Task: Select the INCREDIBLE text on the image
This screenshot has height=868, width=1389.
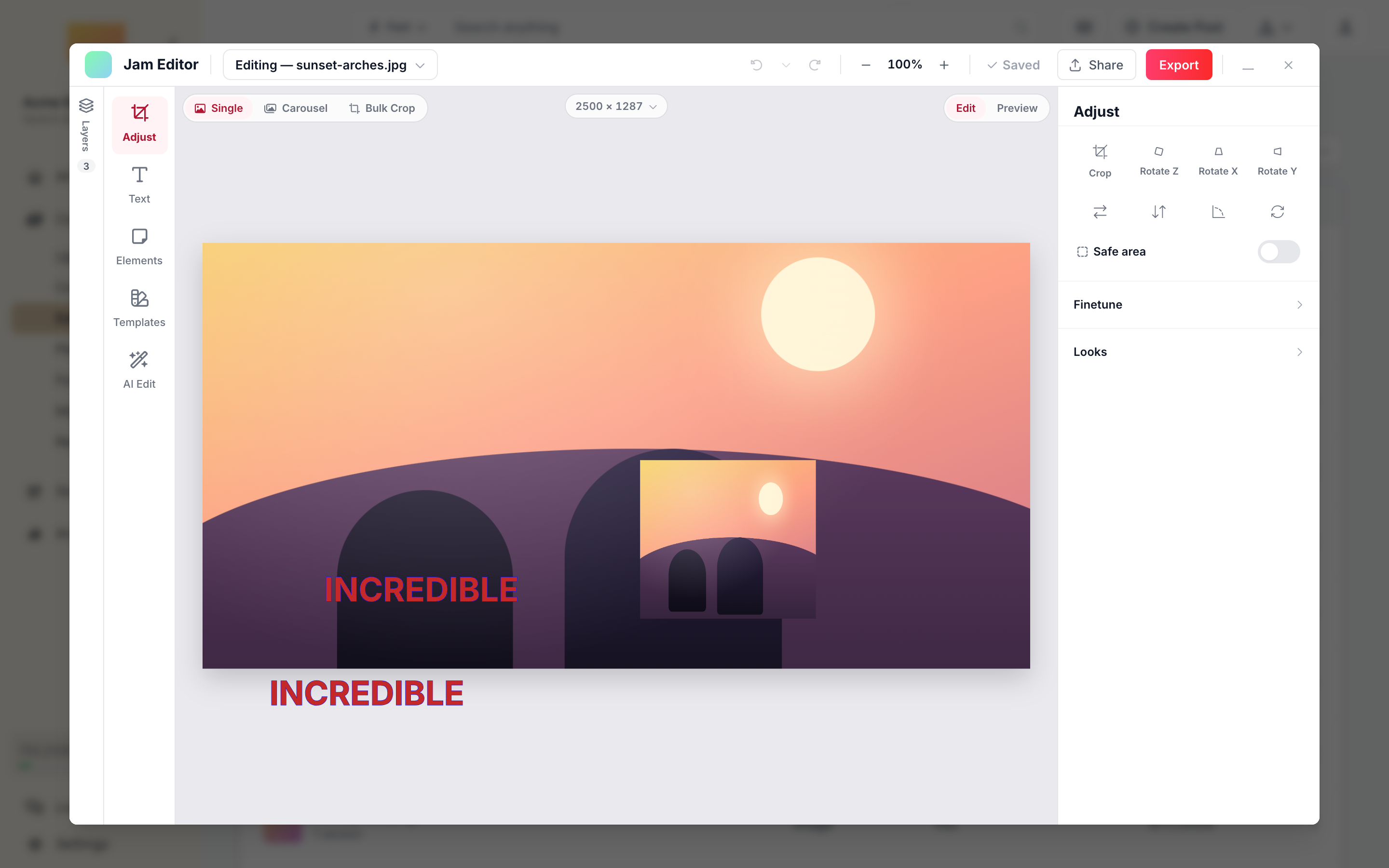Action: [x=421, y=590]
